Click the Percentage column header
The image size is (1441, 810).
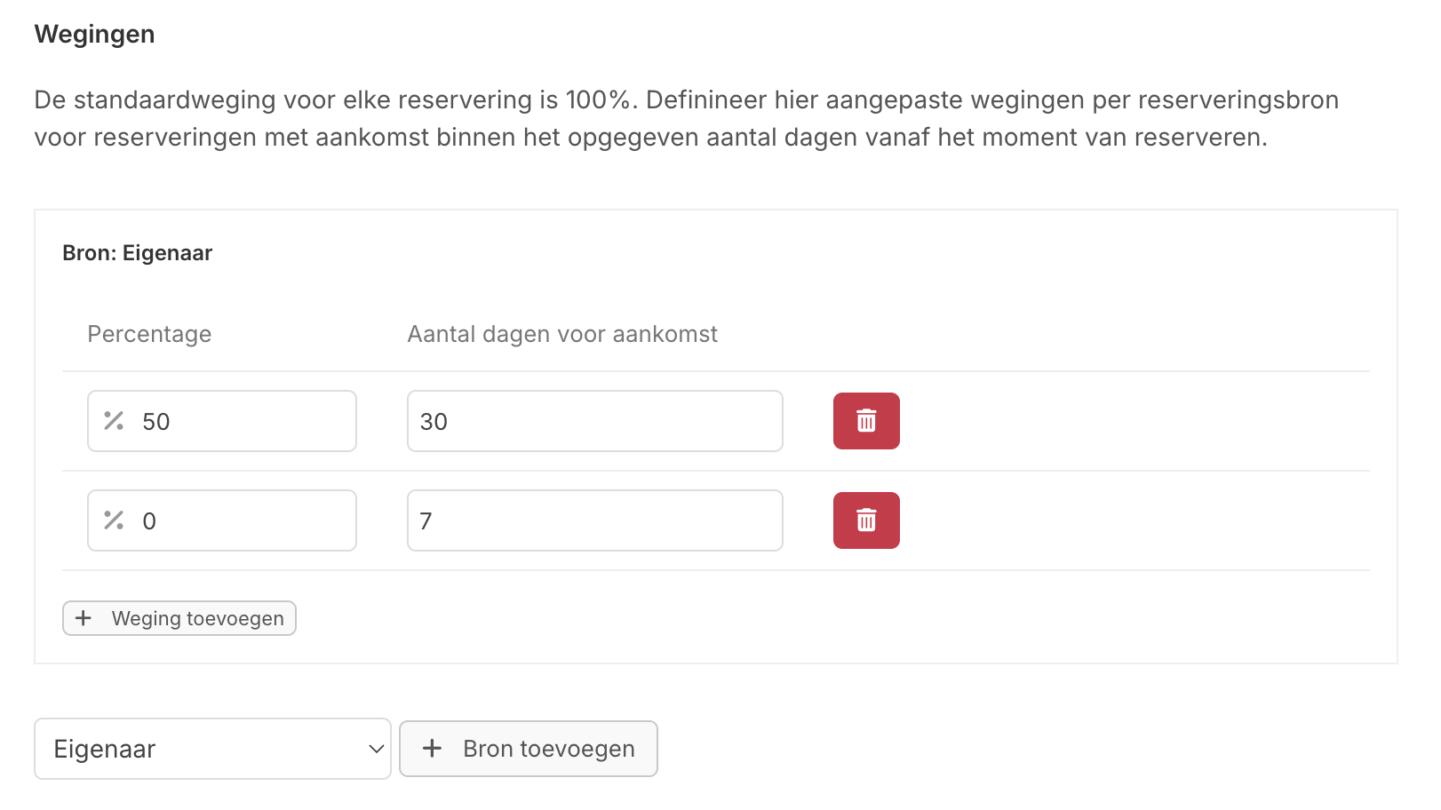[149, 334]
